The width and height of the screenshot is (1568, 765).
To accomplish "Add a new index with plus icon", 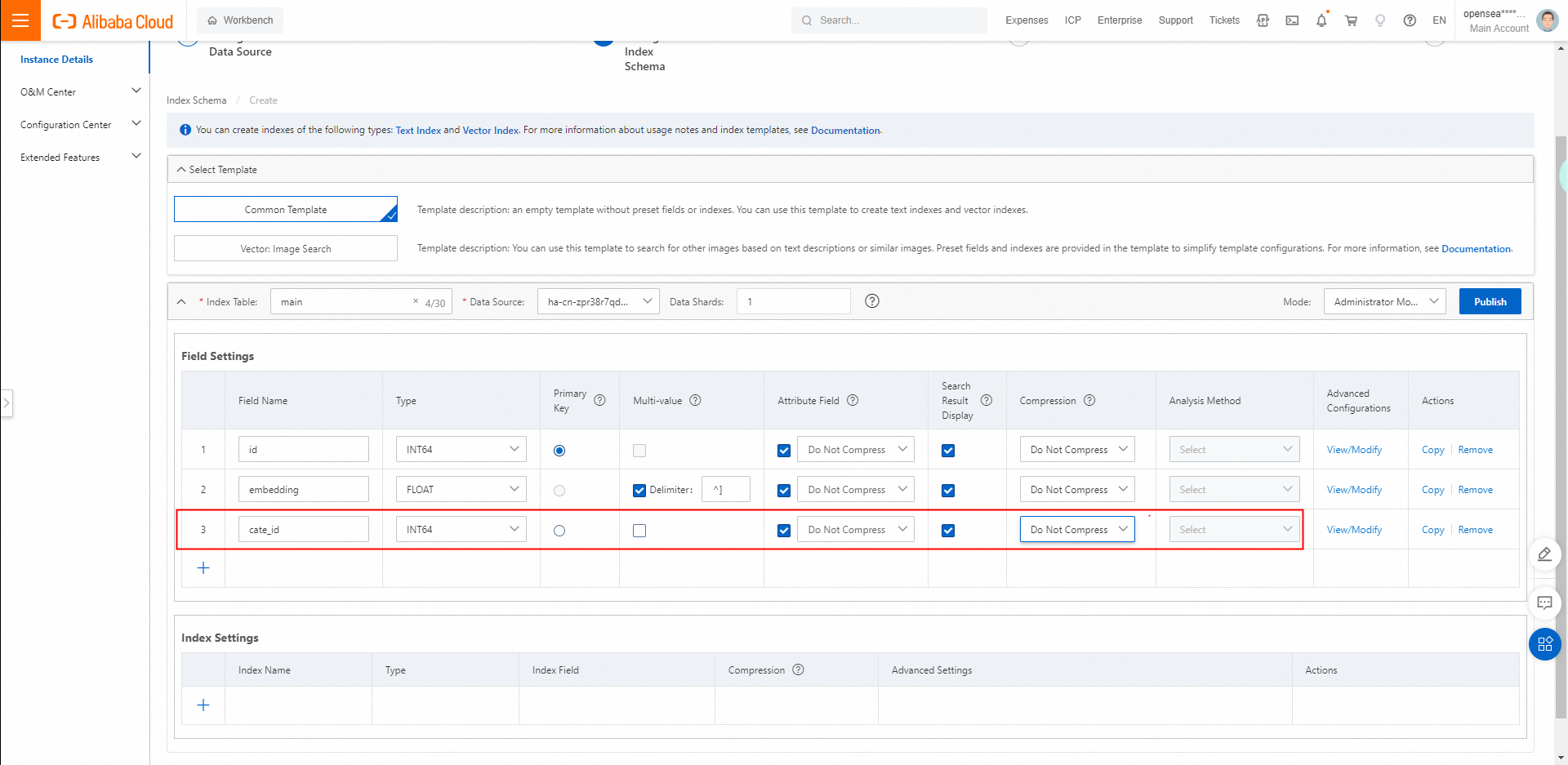I will click(203, 705).
